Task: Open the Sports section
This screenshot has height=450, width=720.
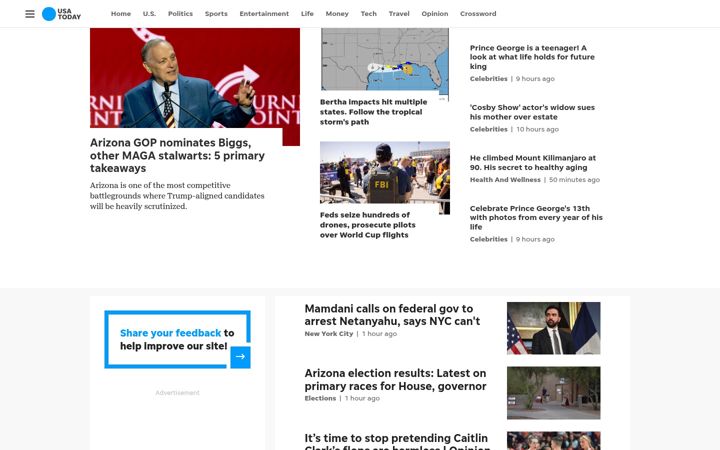Action: point(216,14)
